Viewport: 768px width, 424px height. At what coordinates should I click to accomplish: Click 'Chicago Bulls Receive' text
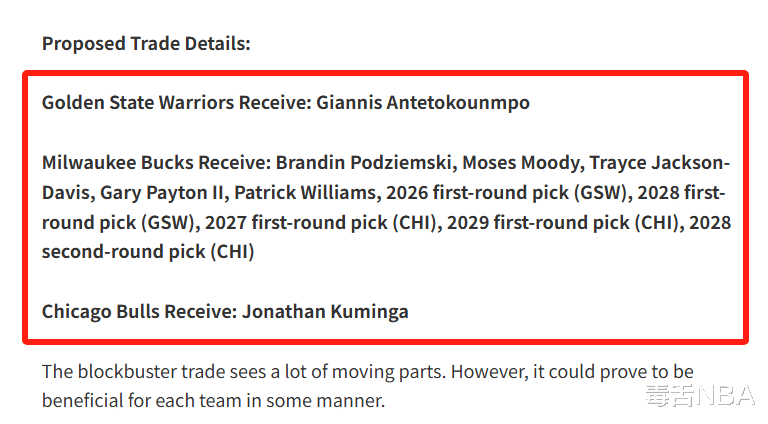[x=137, y=312]
